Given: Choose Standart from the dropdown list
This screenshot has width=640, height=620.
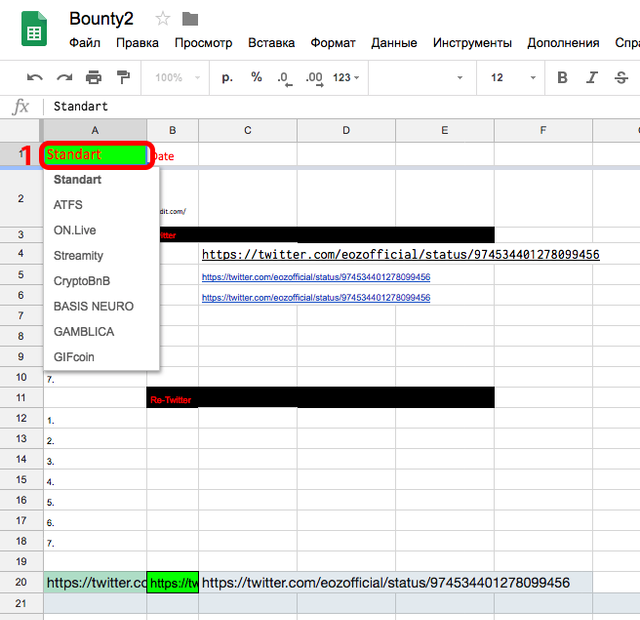Looking at the screenshot, I should 101,180.
